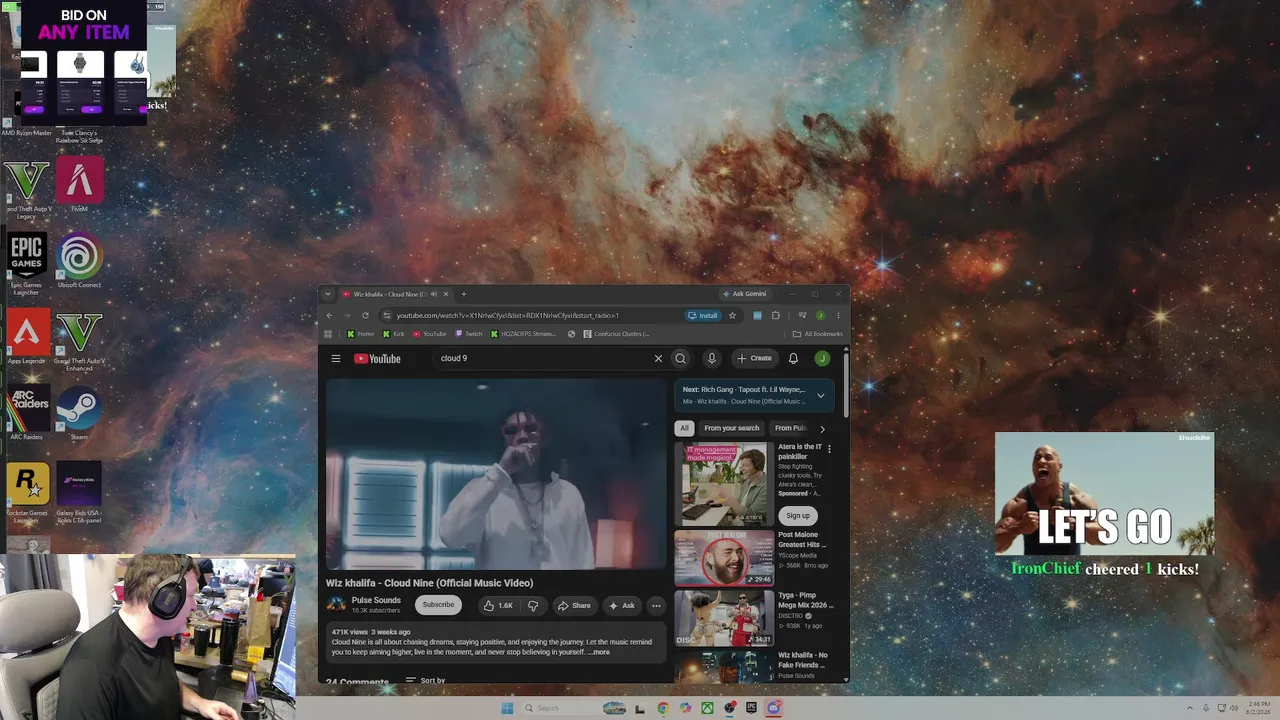
Task: Open Discord from the taskbar
Action: point(773,708)
